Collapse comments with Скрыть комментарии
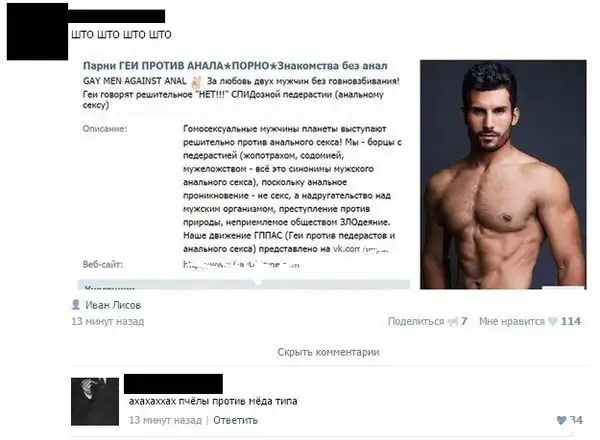The width and height of the screenshot is (600, 440). (328, 352)
